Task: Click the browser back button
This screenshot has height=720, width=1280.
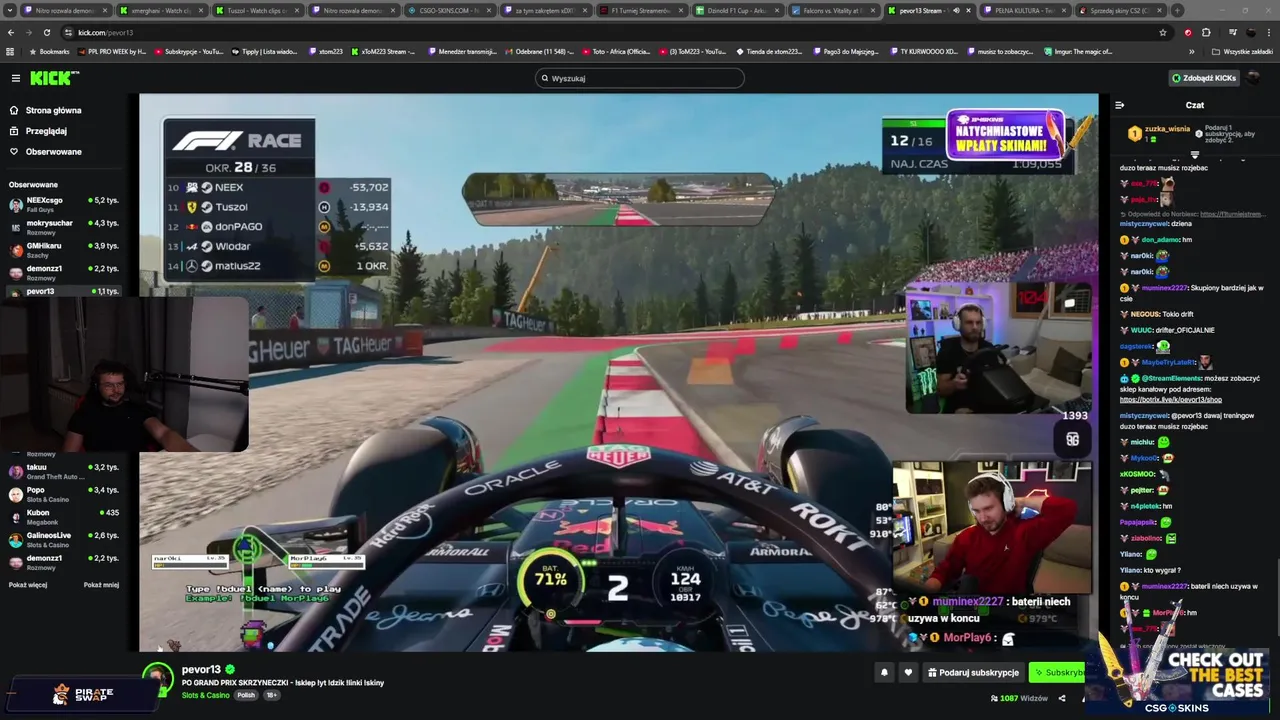Action: [11, 32]
